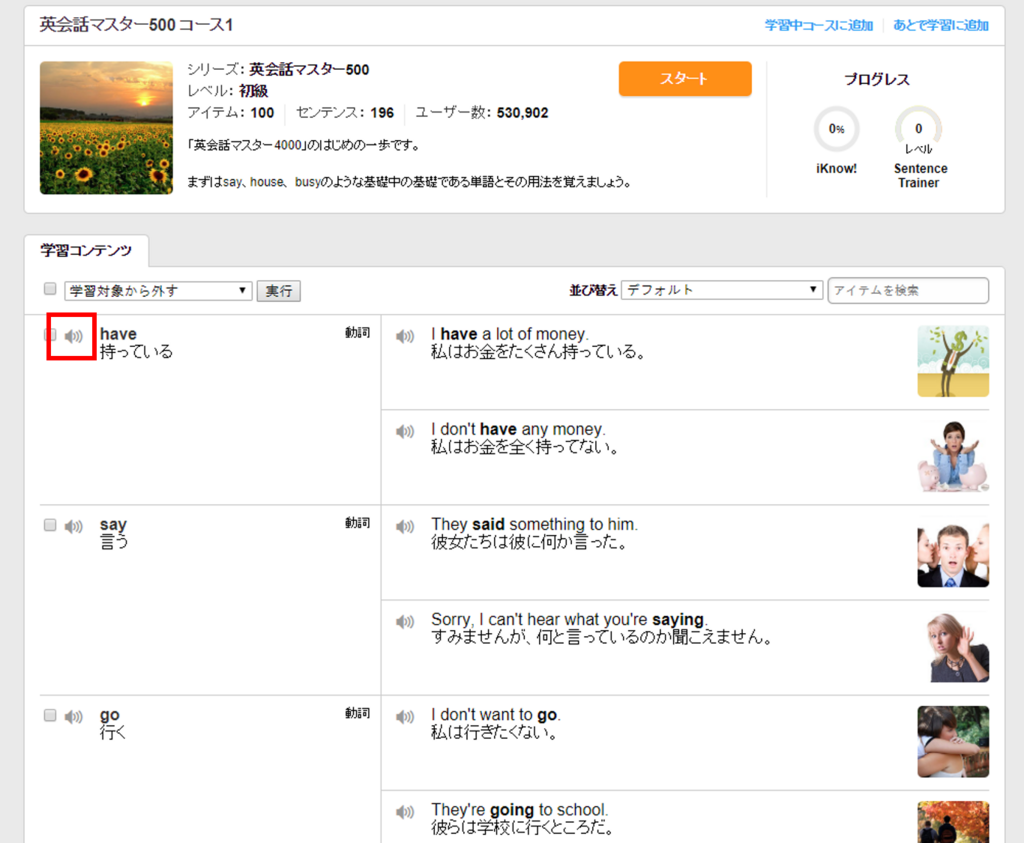Click the sentence "I have a lot of money."

pos(509,334)
